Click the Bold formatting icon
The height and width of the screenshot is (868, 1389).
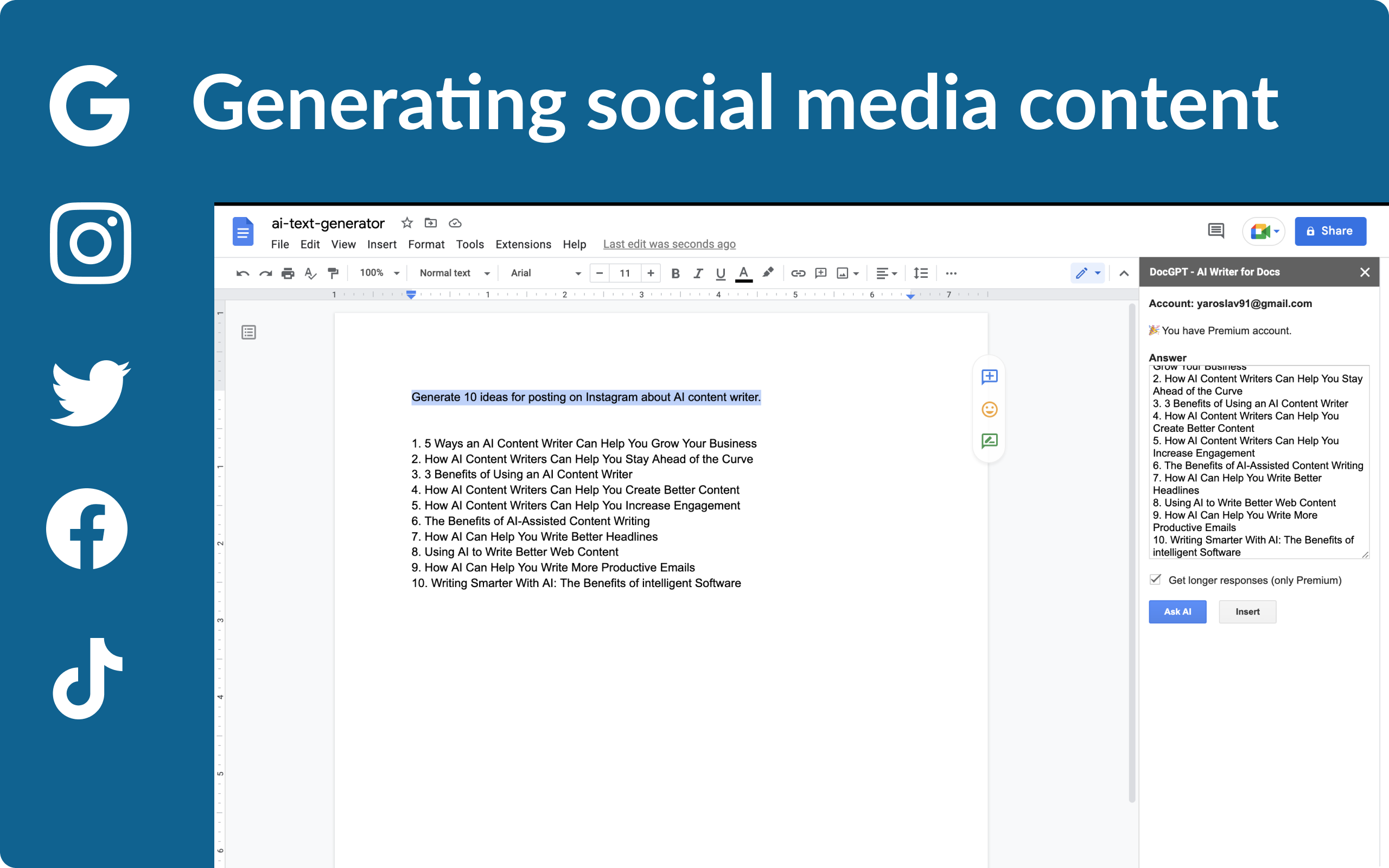click(673, 272)
